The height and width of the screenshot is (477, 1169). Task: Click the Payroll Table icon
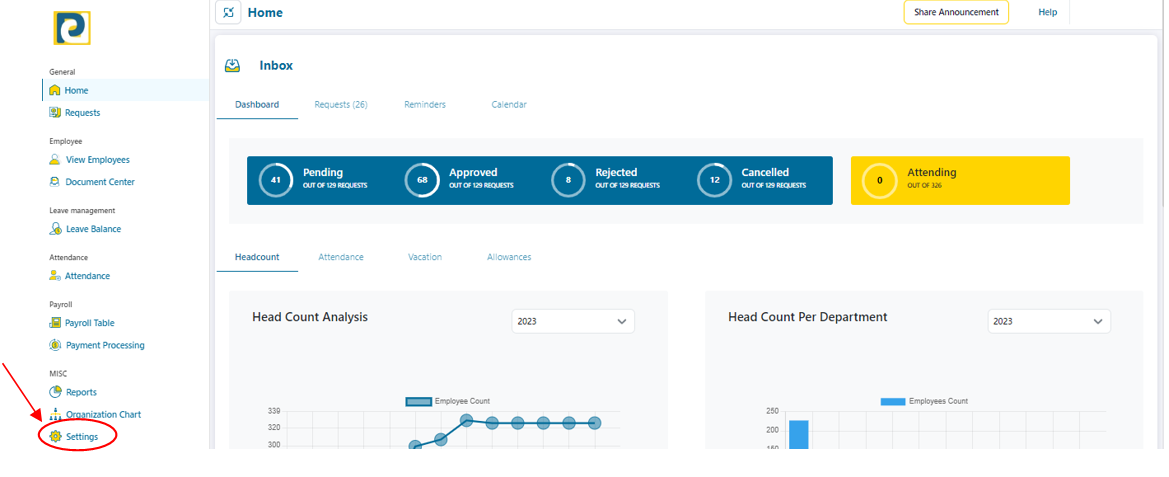tap(56, 323)
